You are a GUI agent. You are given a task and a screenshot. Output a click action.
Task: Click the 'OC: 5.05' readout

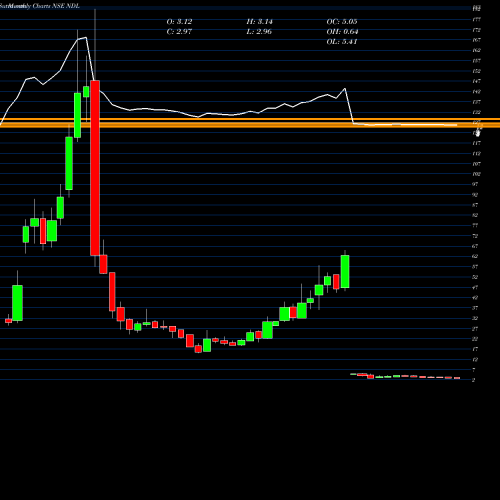pyautogui.click(x=342, y=22)
